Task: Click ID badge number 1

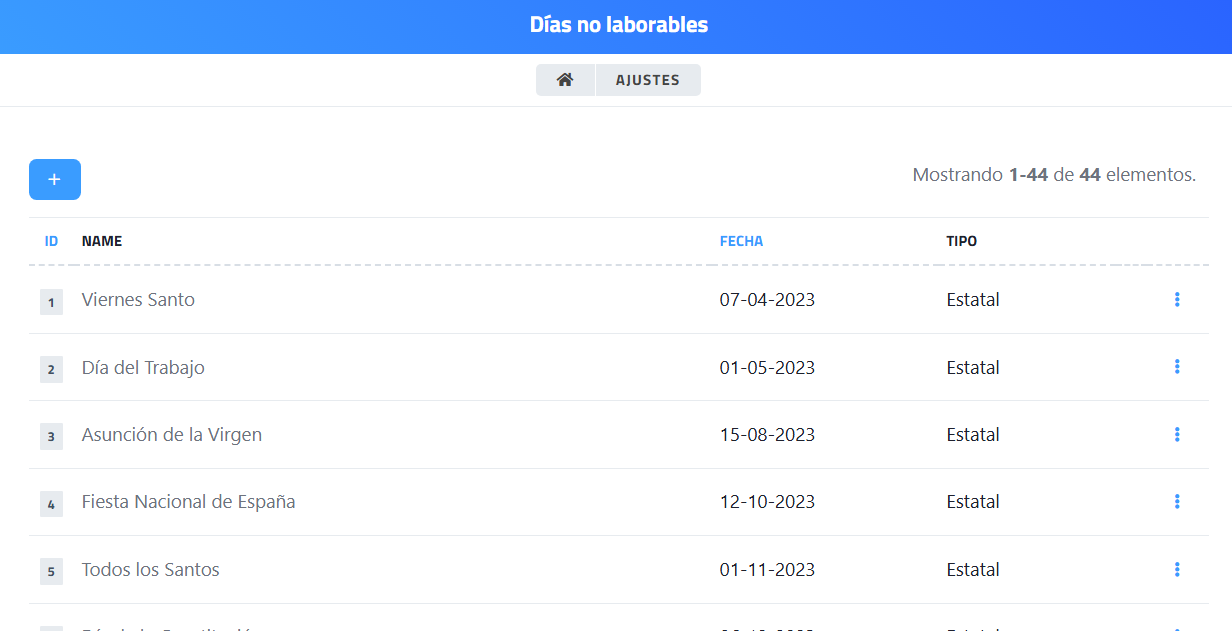Action: [51, 301]
